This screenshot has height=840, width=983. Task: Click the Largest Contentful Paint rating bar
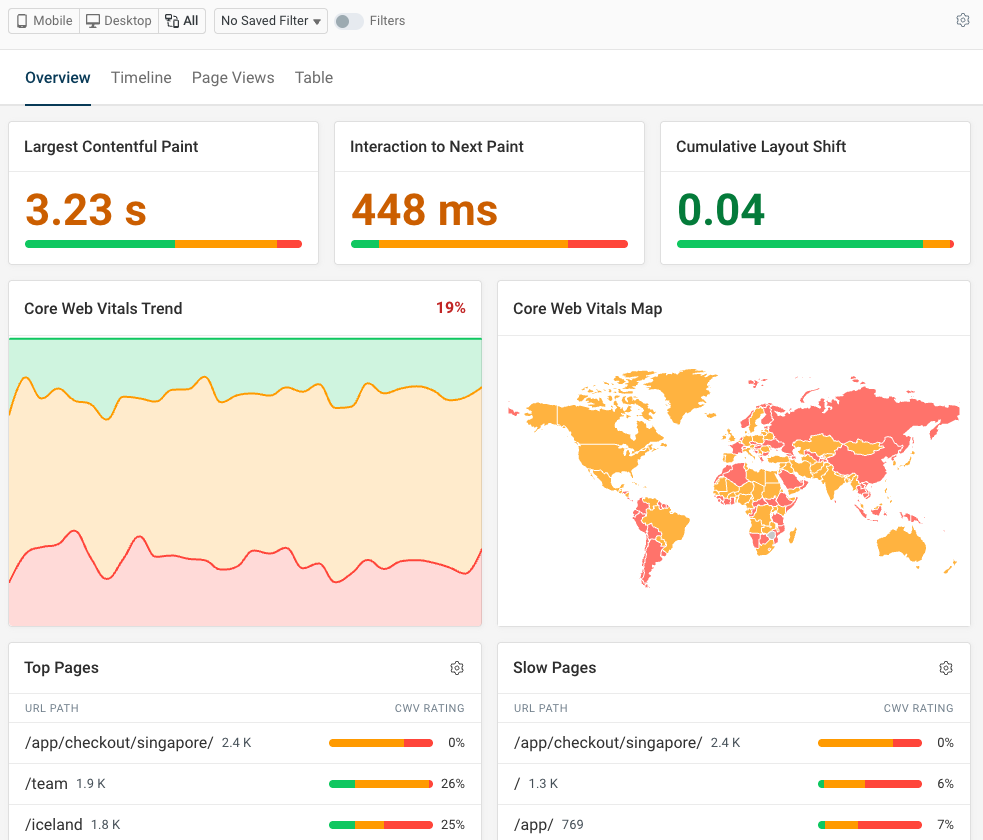(163, 243)
